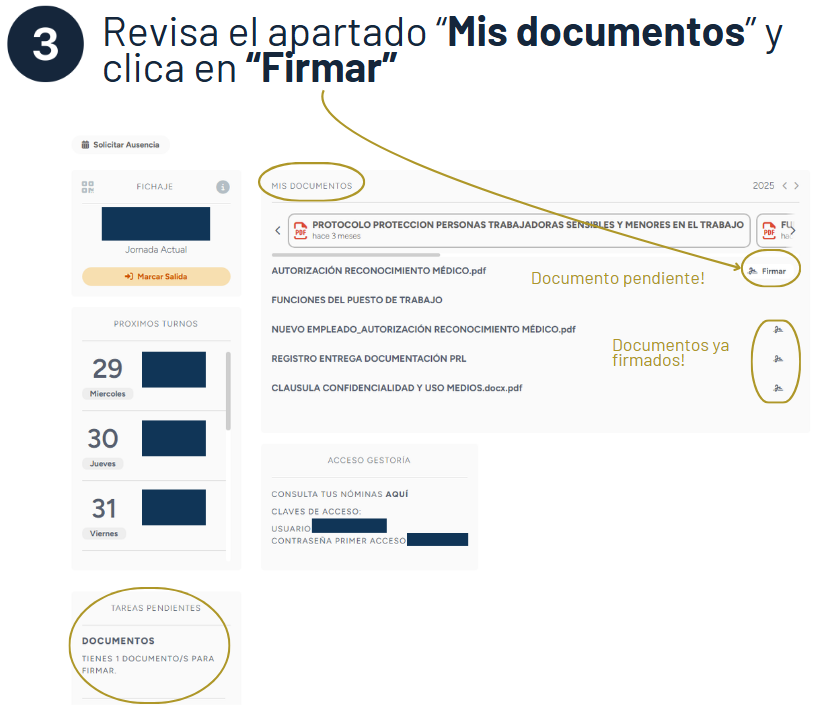
Task: Click signed icon for Clausula Confidencialidad document
Action: (778, 387)
